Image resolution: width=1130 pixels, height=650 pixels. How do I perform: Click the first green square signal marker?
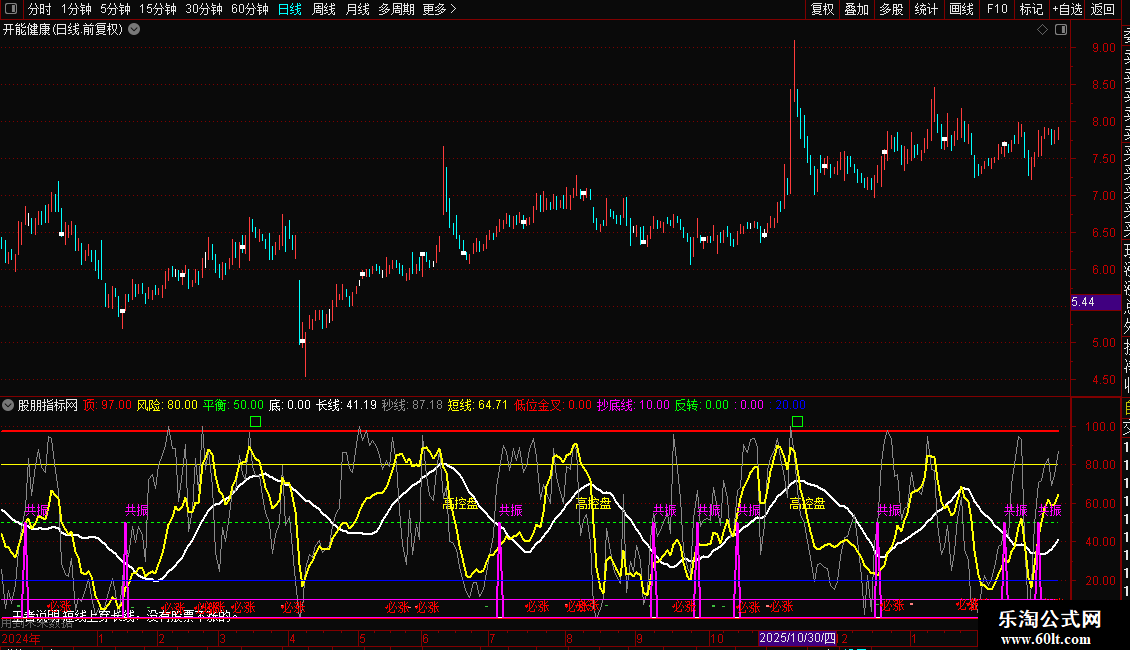255,421
